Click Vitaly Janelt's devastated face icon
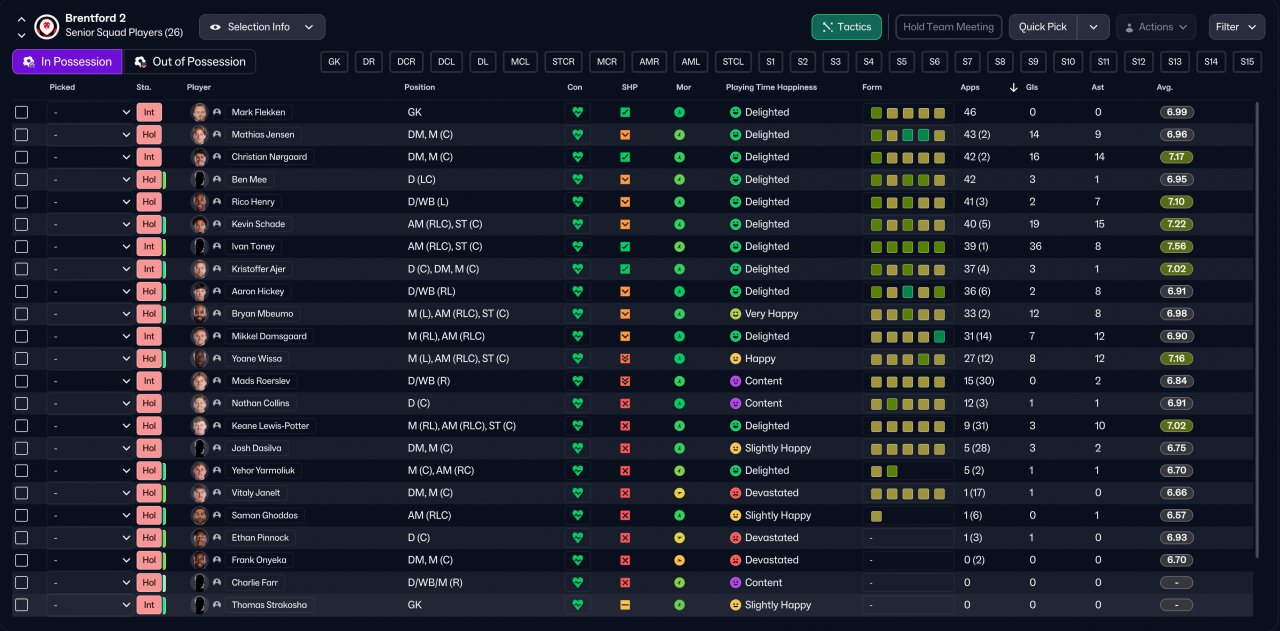Screen dimensions: 1280x631 coord(735,493)
